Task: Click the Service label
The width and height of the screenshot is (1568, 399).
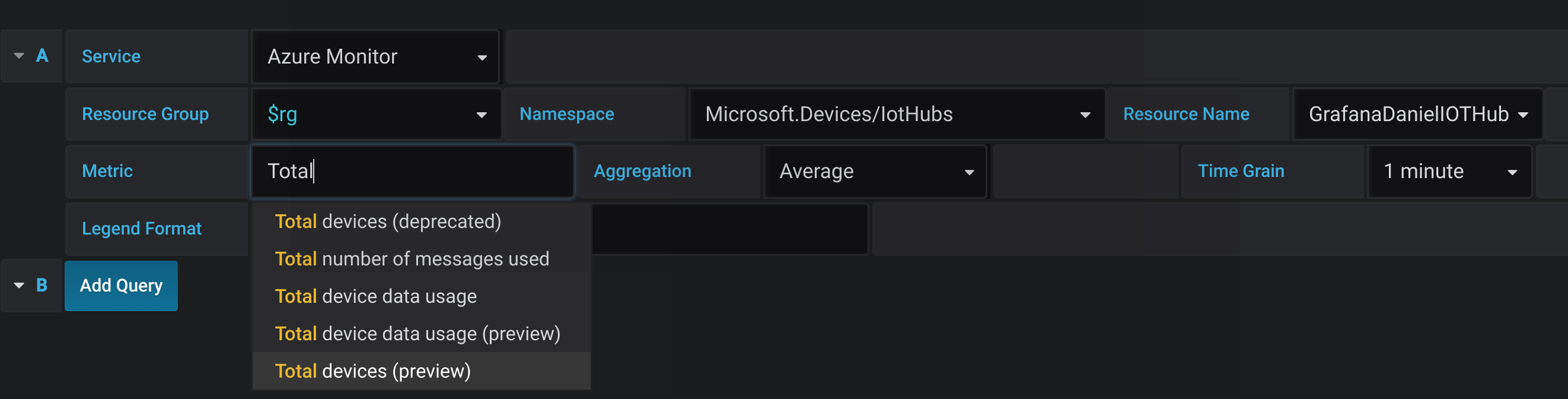Action: click(111, 56)
